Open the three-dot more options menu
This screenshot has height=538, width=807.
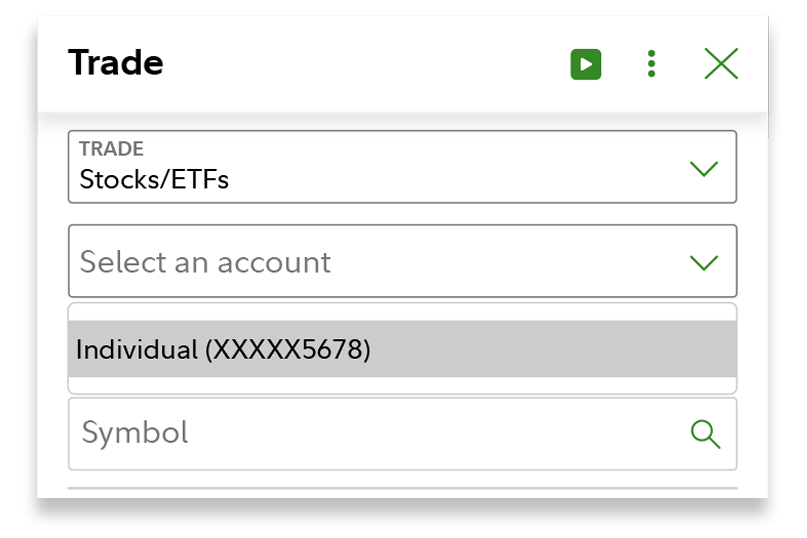click(x=651, y=65)
